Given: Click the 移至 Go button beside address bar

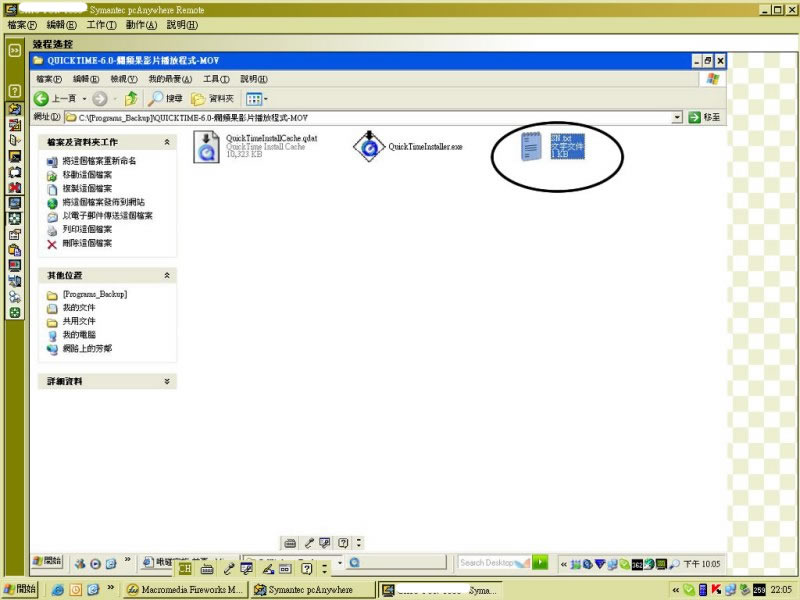Looking at the screenshot, I should [705, 117].
